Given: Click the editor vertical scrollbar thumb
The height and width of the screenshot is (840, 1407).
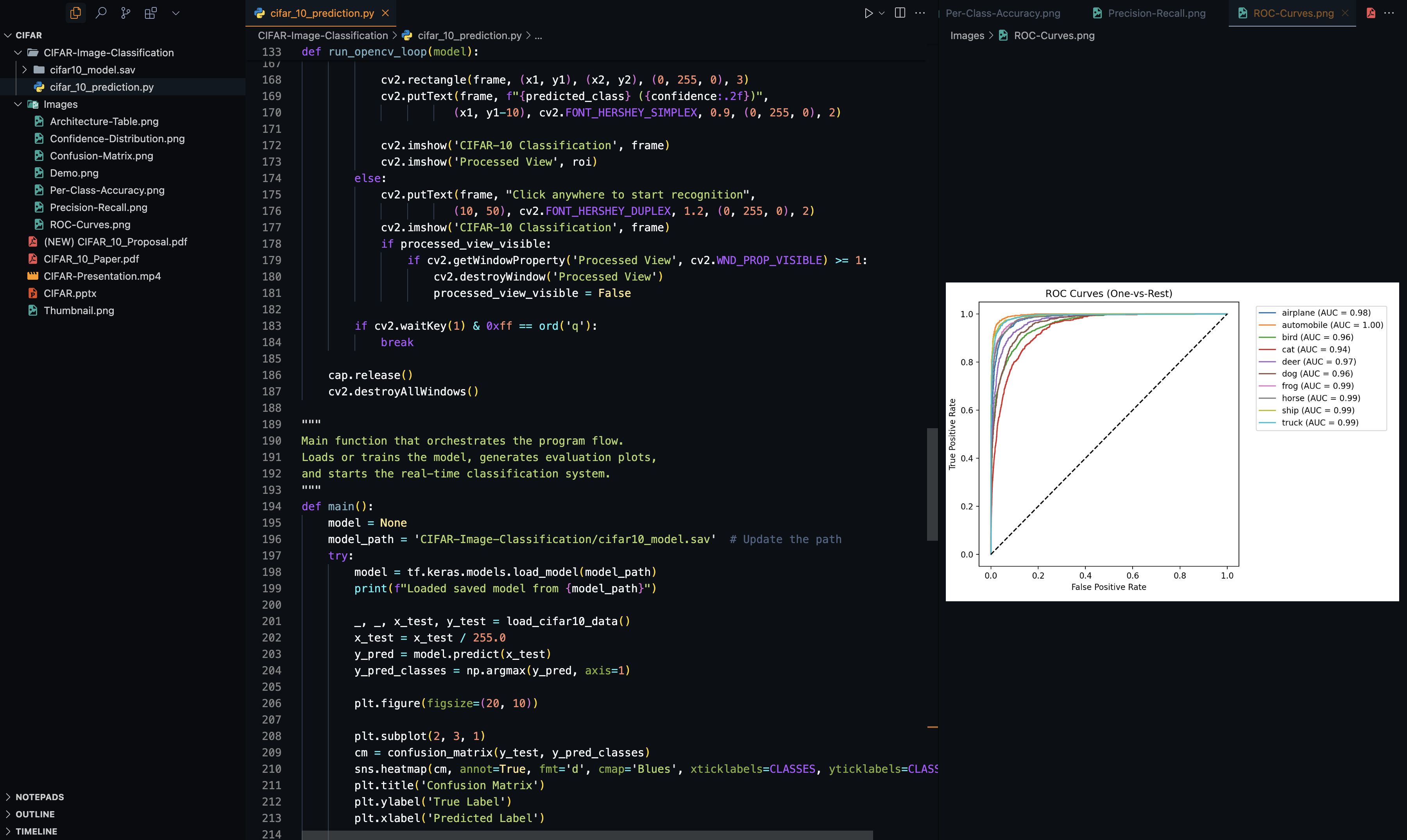Looking at the screenshot, I should coord(932,484).
